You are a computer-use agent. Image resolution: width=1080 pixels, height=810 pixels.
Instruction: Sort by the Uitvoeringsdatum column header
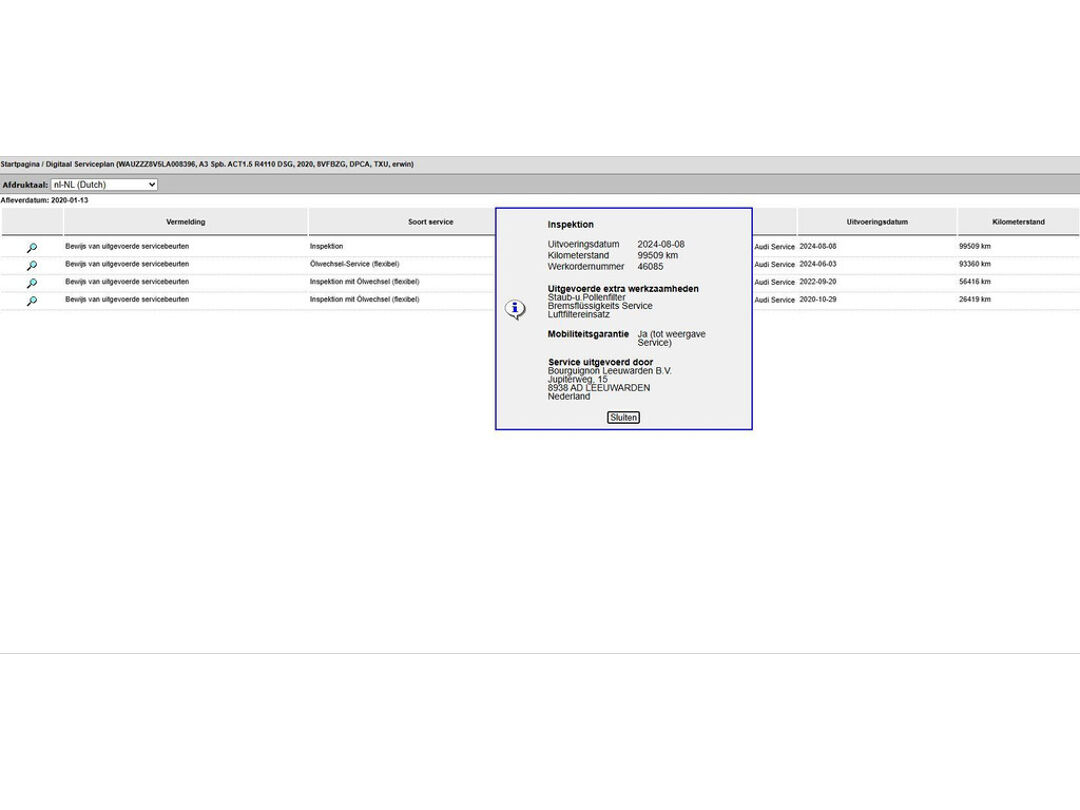877,222
